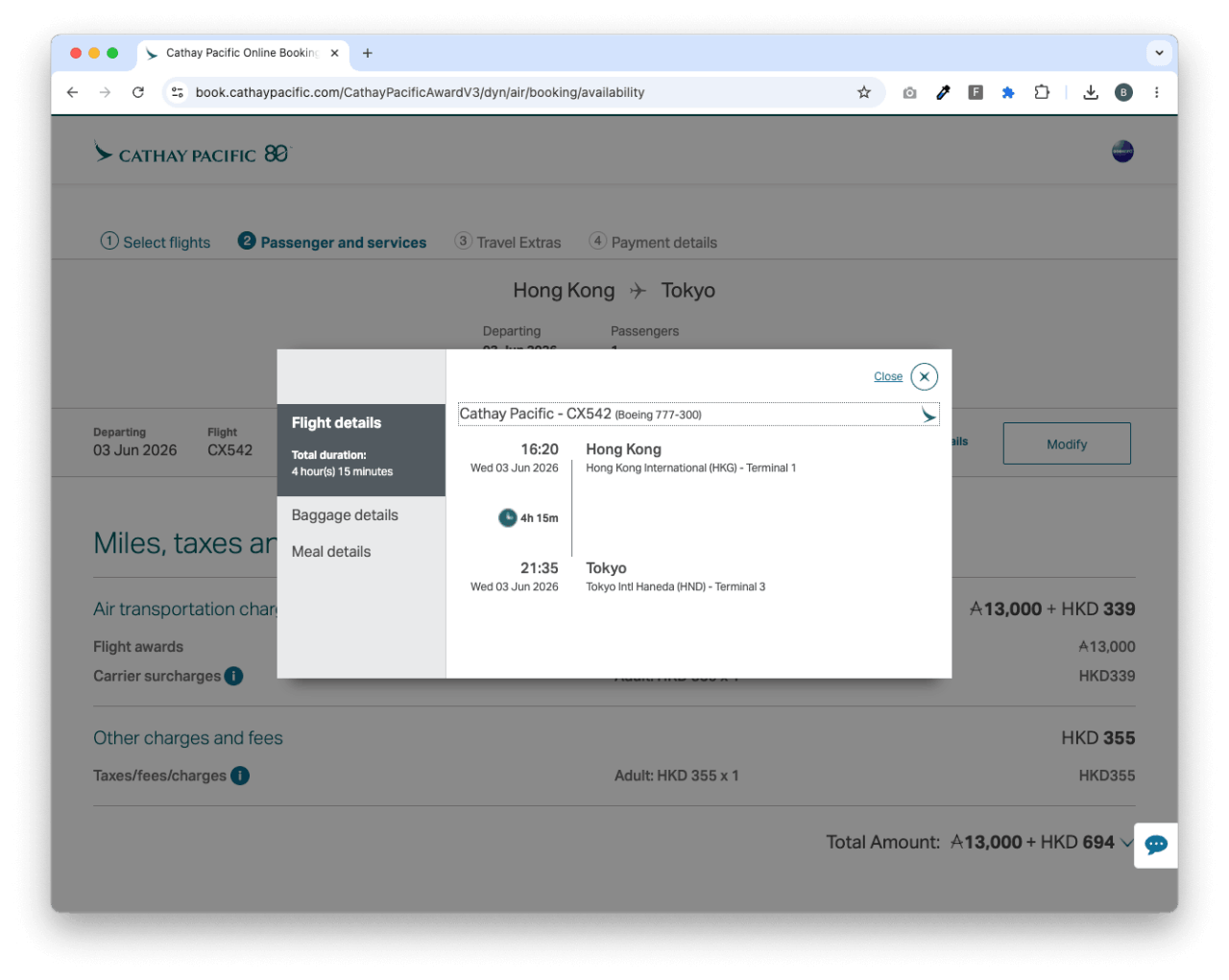Open the Extensions menu icon
The height and width of the screenshot is (980, 1229).
tap(1042, 92)
